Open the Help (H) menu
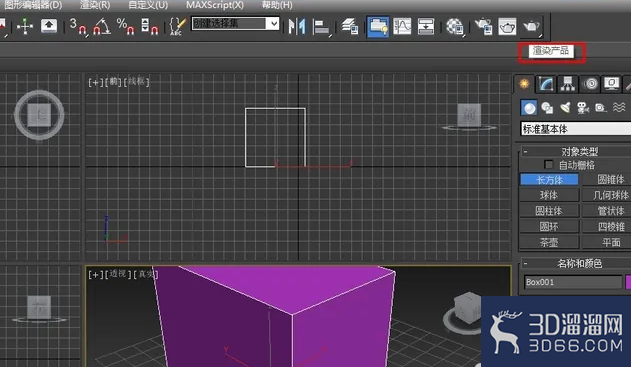 click(277, 5)
